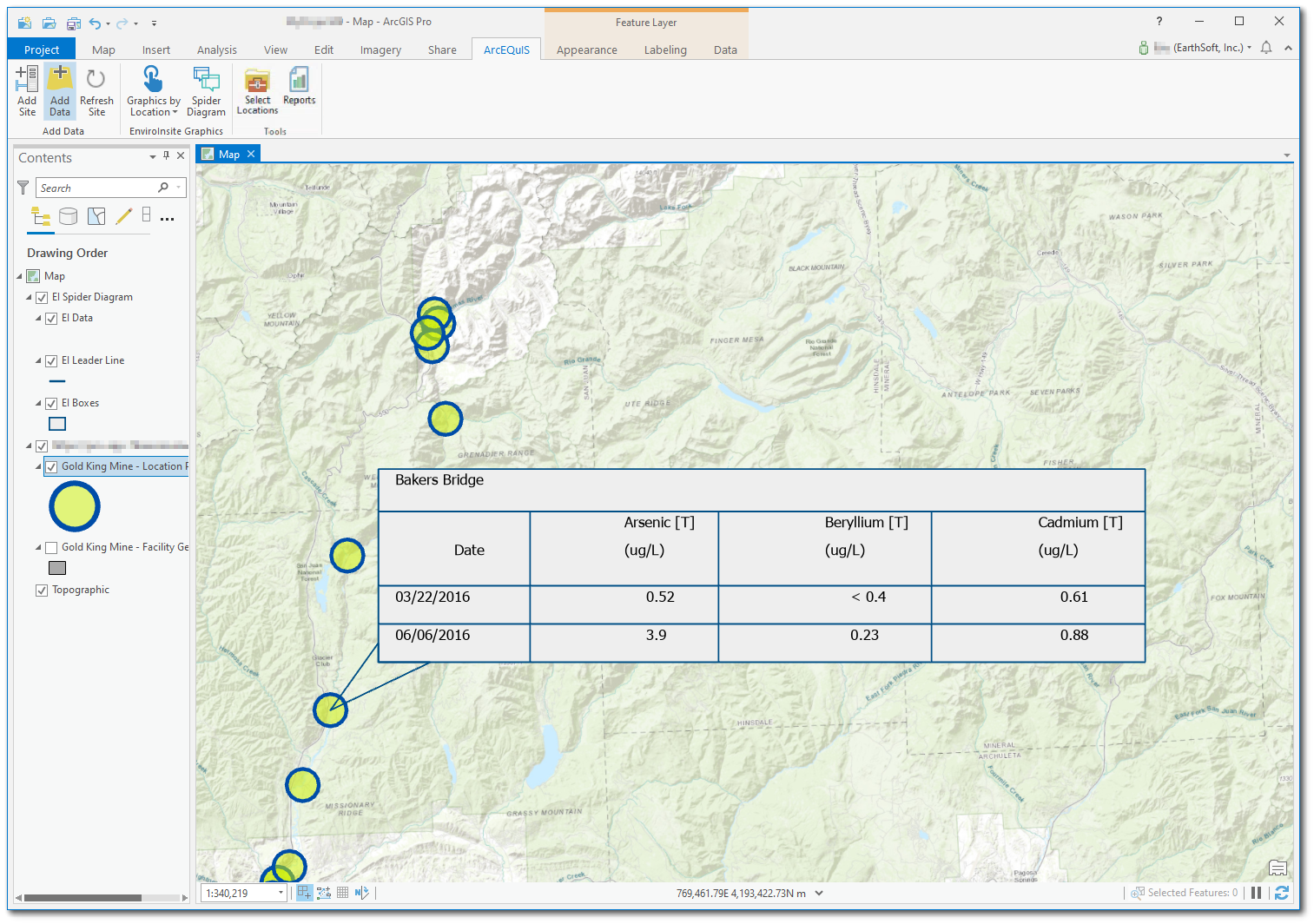Click the New Project quick access icon

[25, 23]
